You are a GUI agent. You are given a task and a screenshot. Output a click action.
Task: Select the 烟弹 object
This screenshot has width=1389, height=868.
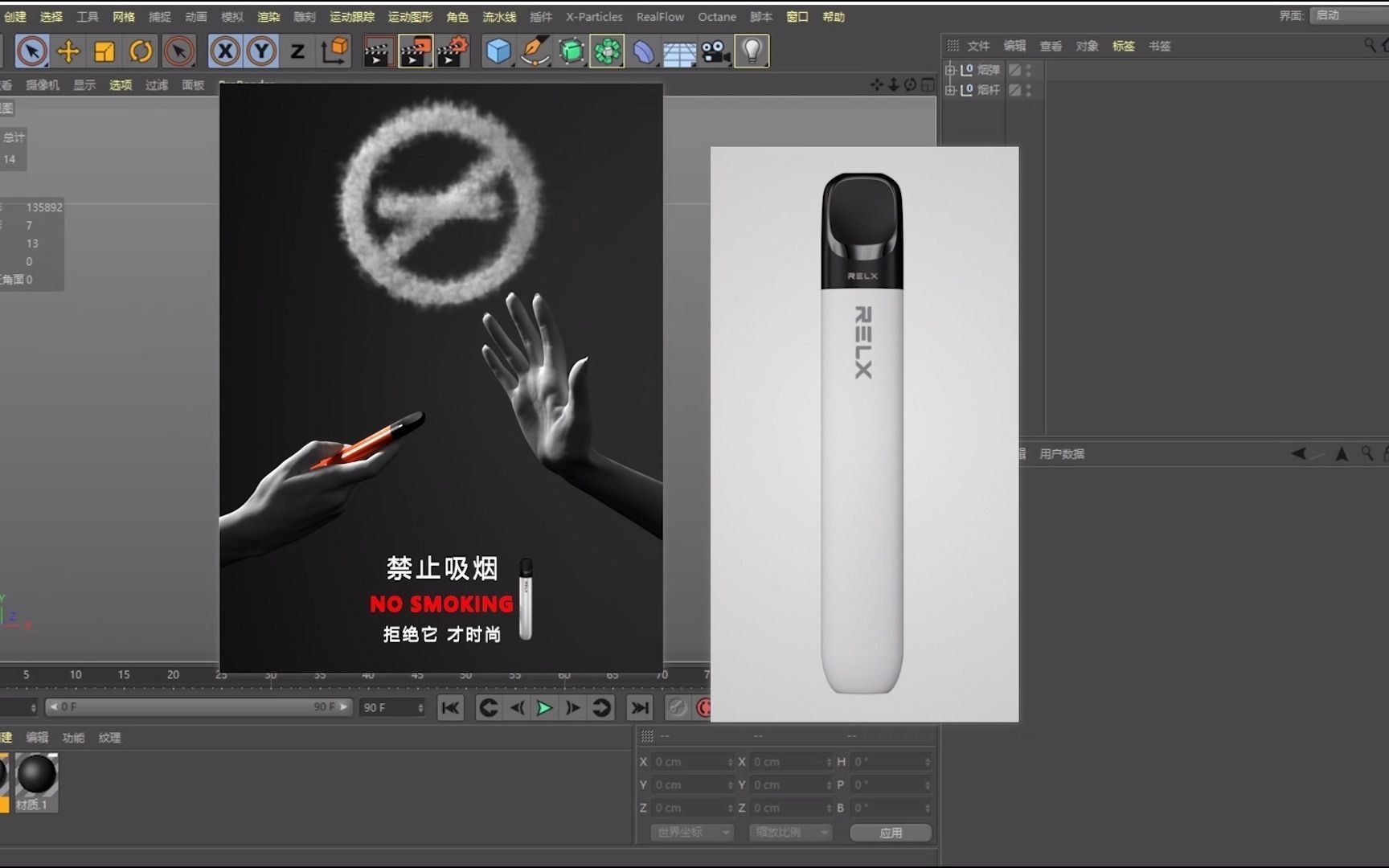tap(989, 70)
